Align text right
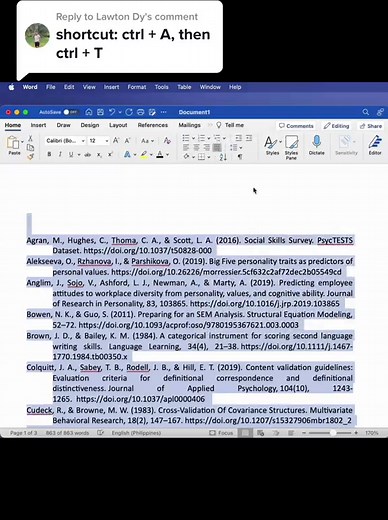388x520 pixels. (x=207, y=147)
